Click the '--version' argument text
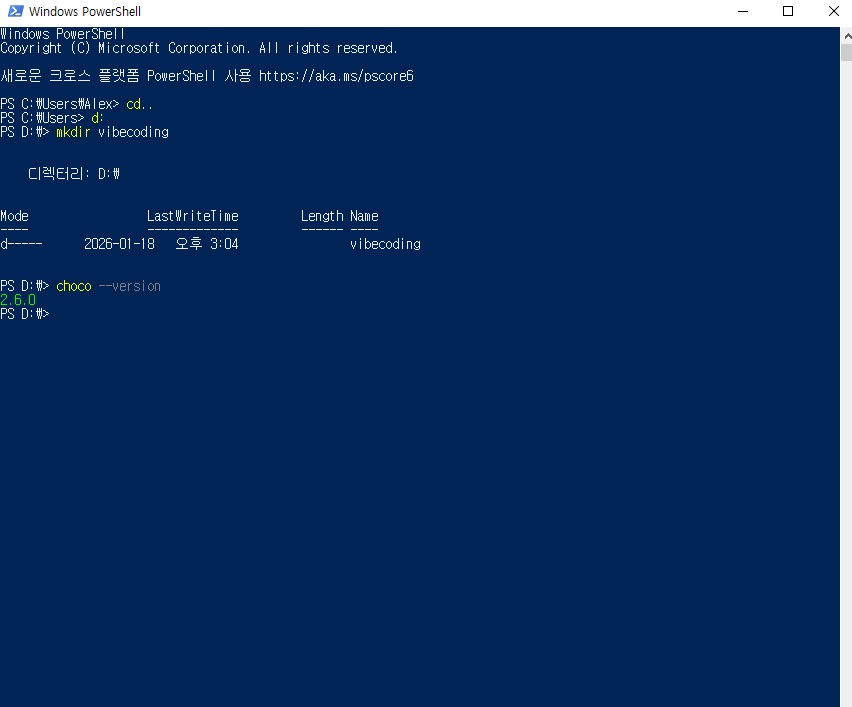The width and height of the screenshot is (852, 707). [x=129, y=286]
